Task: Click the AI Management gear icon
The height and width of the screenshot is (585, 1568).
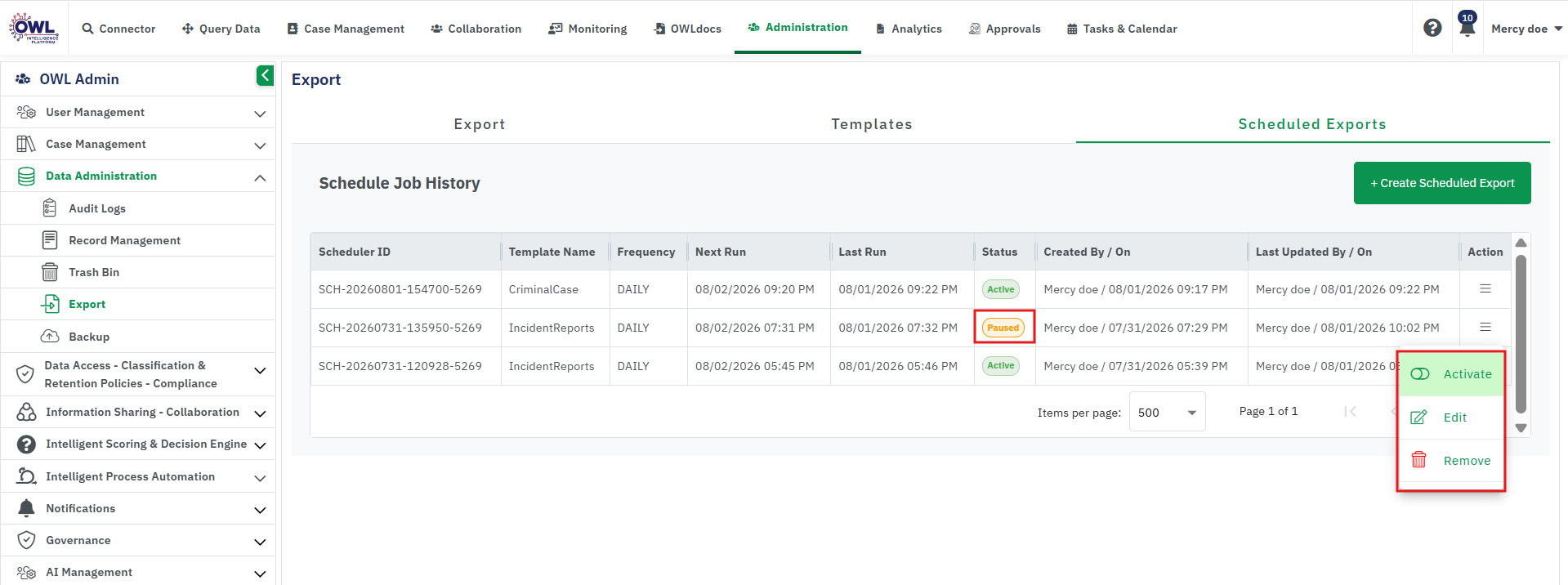Action: click(x=26, y=572)
